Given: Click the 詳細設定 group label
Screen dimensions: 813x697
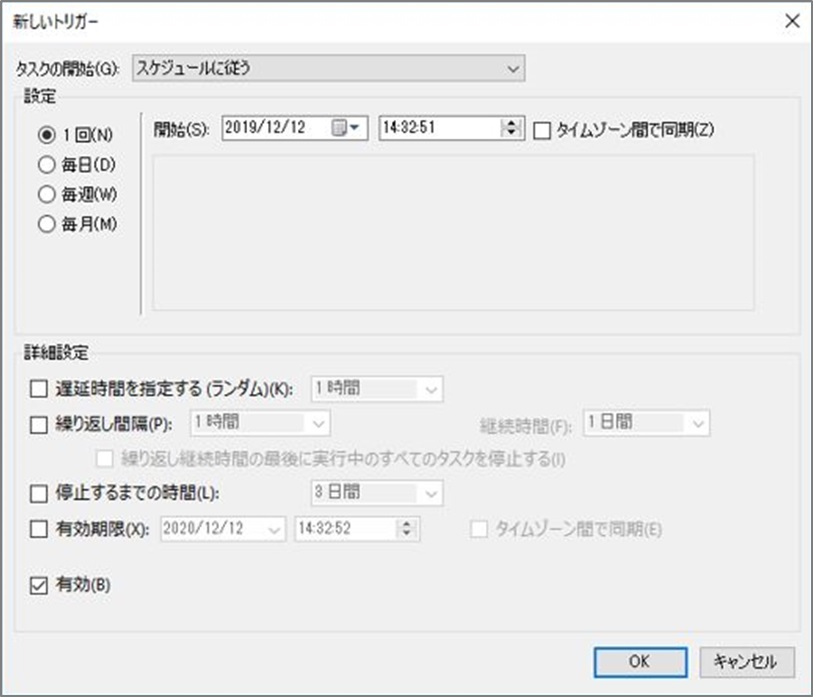Looking at the screenshot, I should (x=56, y=353).
